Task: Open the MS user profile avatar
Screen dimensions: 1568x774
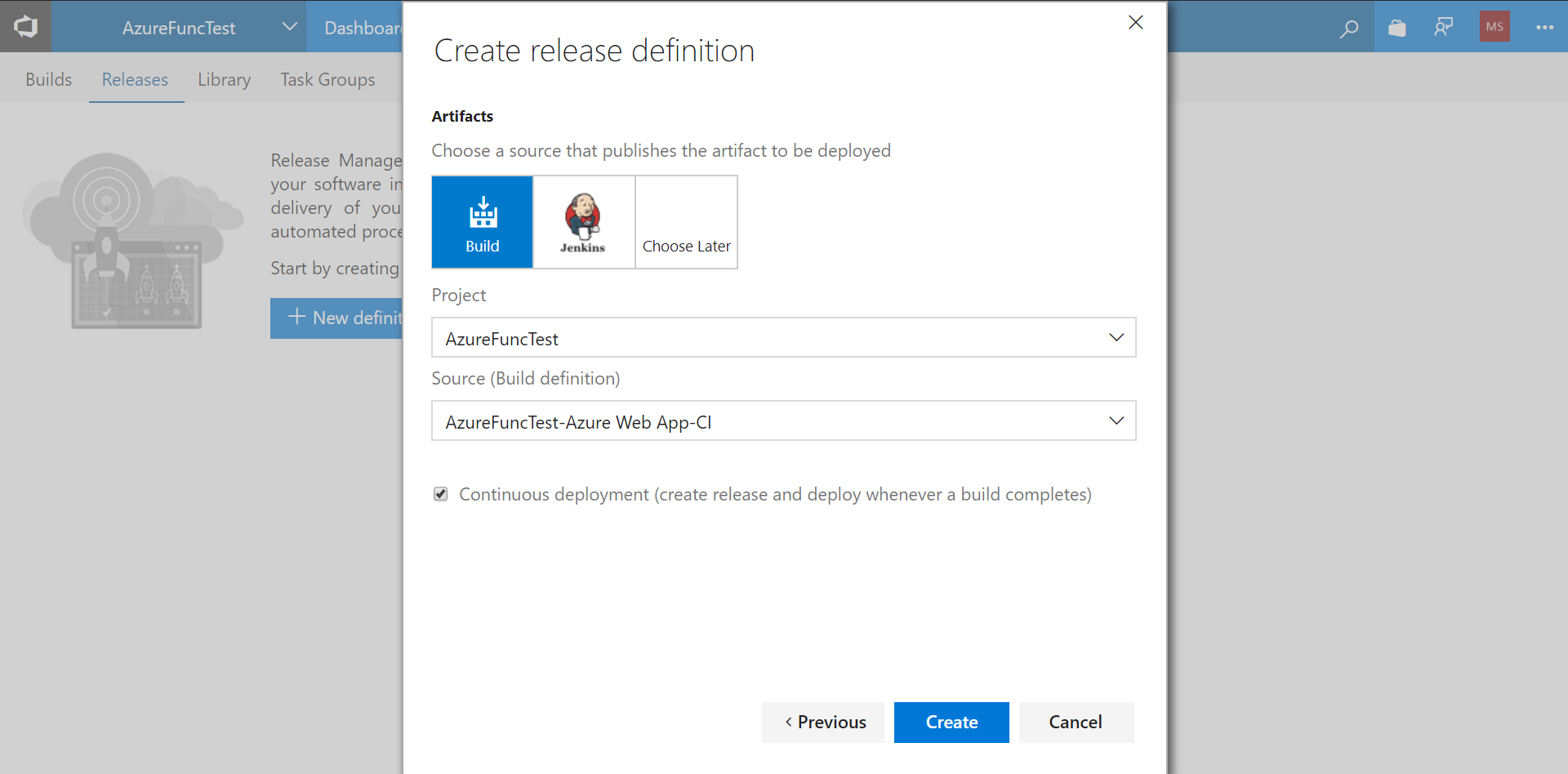Action: (1494, 26)
